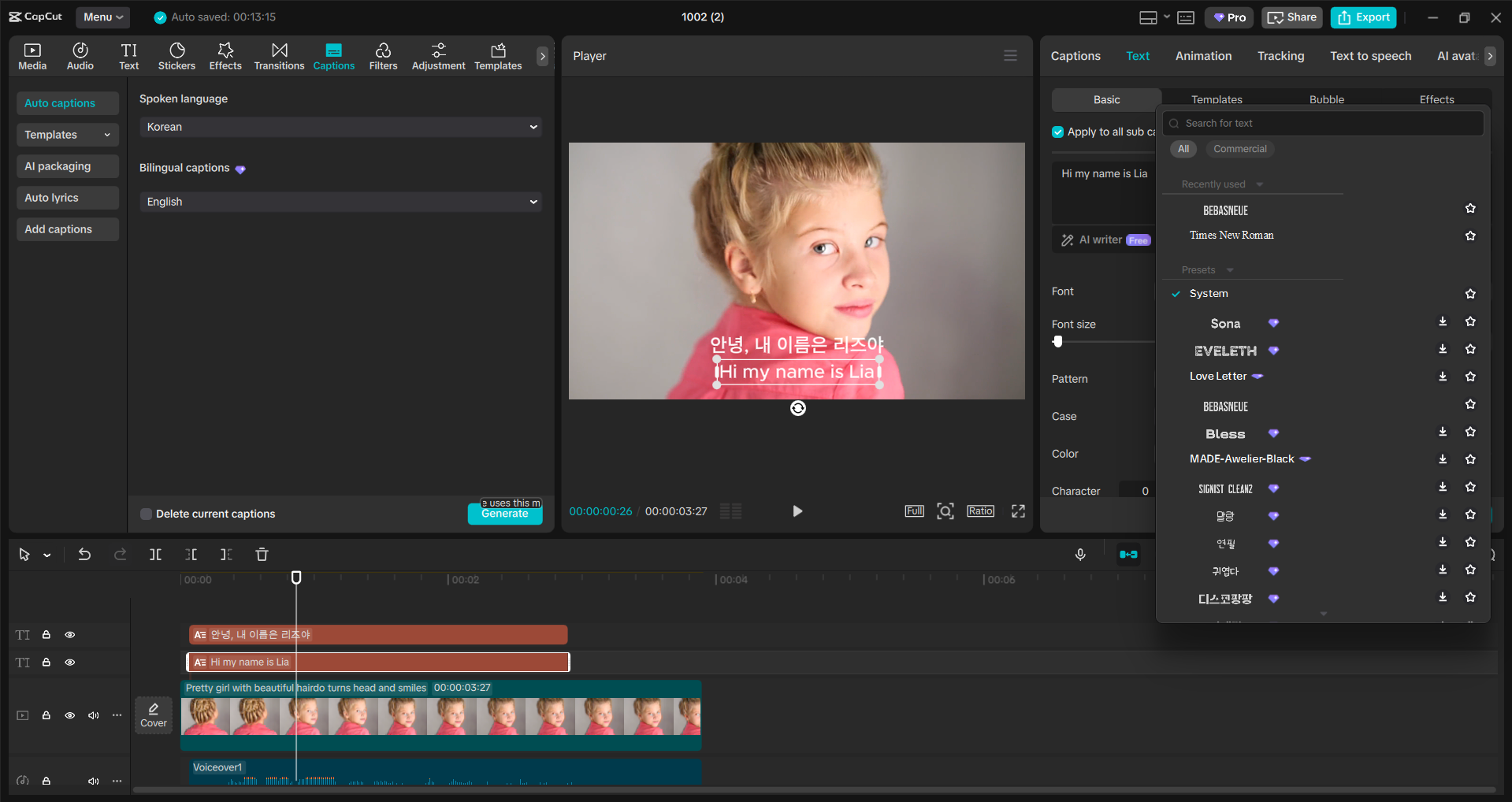Hide the 'Hi my name is Lia' caption track
The width and height of the screenshot is (1512, 802).
tap(69, 662)
